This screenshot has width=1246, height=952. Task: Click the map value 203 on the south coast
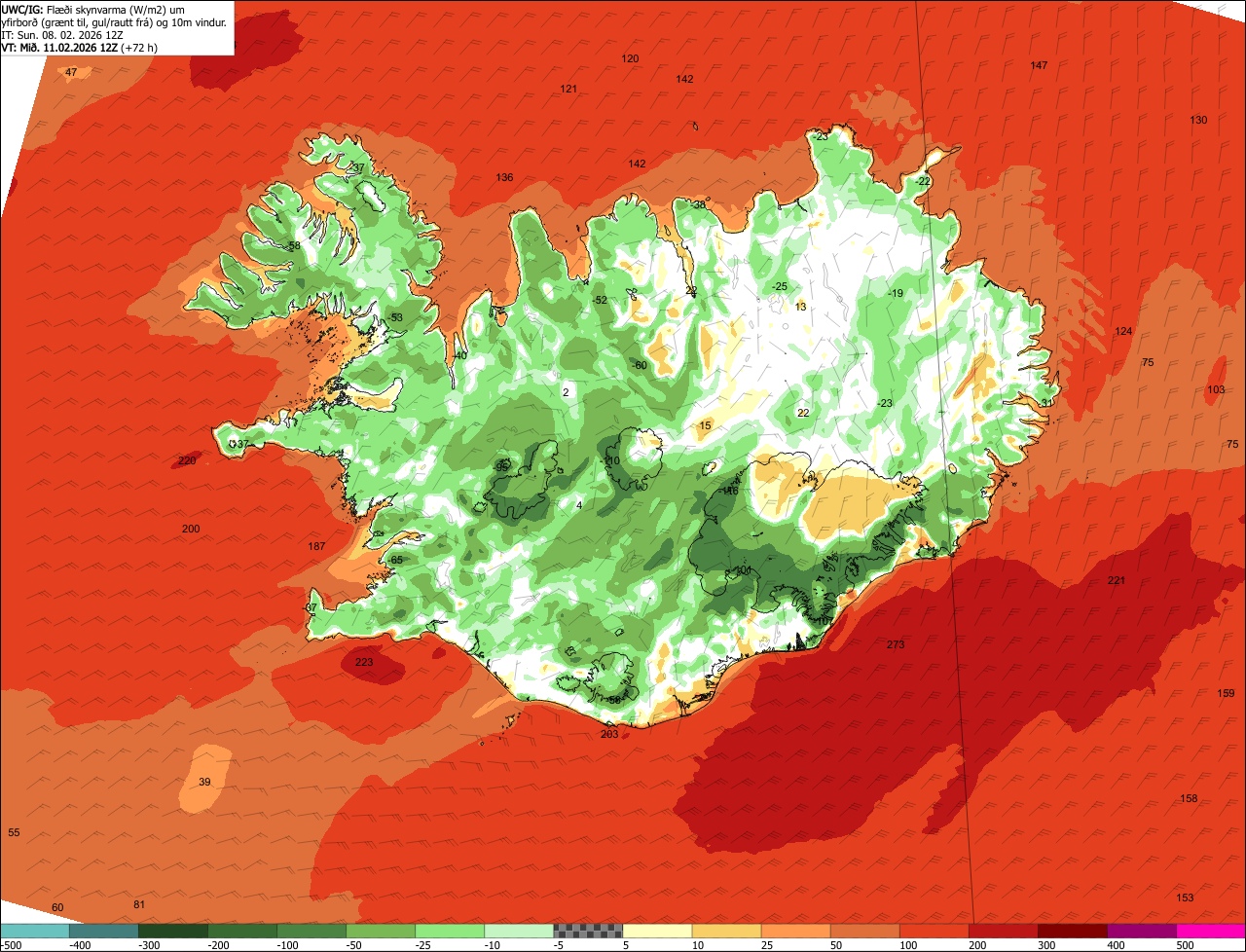click(x=610, y=734)
